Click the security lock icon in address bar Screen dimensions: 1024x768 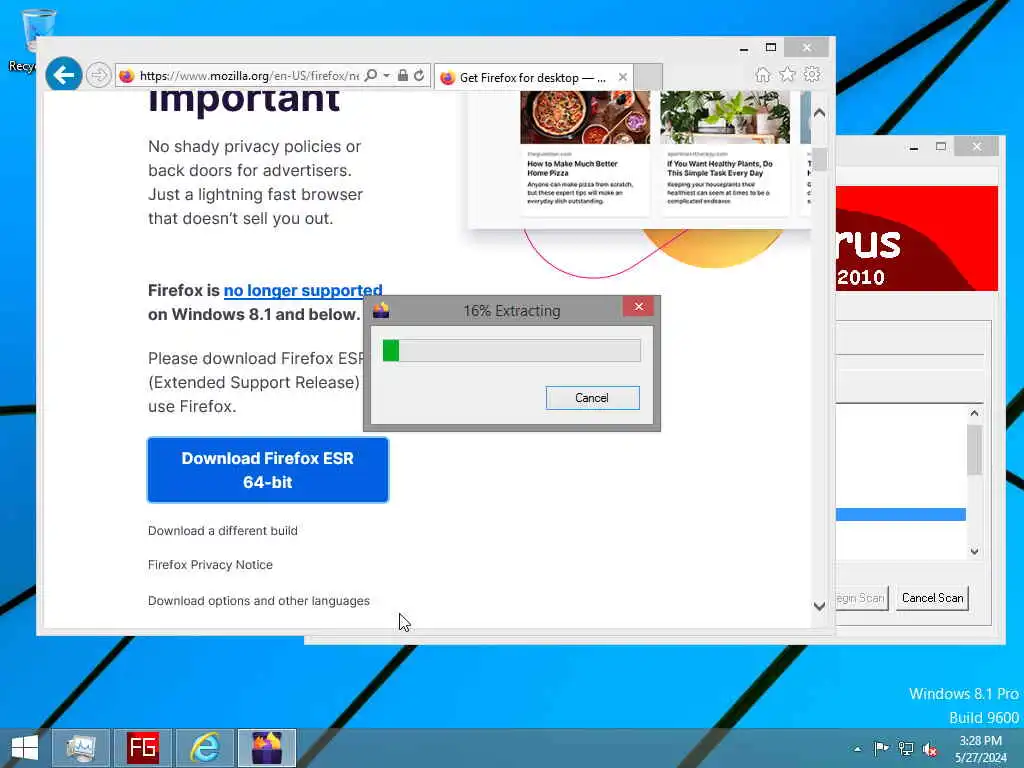pos(403,76)
